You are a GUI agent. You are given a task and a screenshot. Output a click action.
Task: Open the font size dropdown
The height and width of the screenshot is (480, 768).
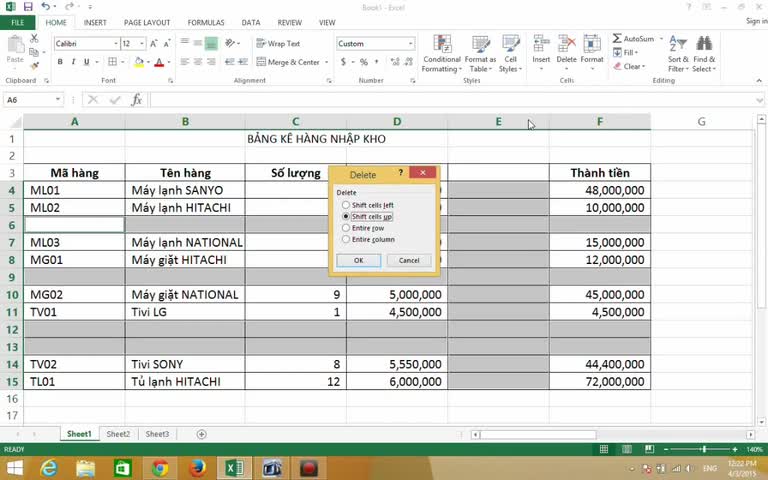coord(142,44)
